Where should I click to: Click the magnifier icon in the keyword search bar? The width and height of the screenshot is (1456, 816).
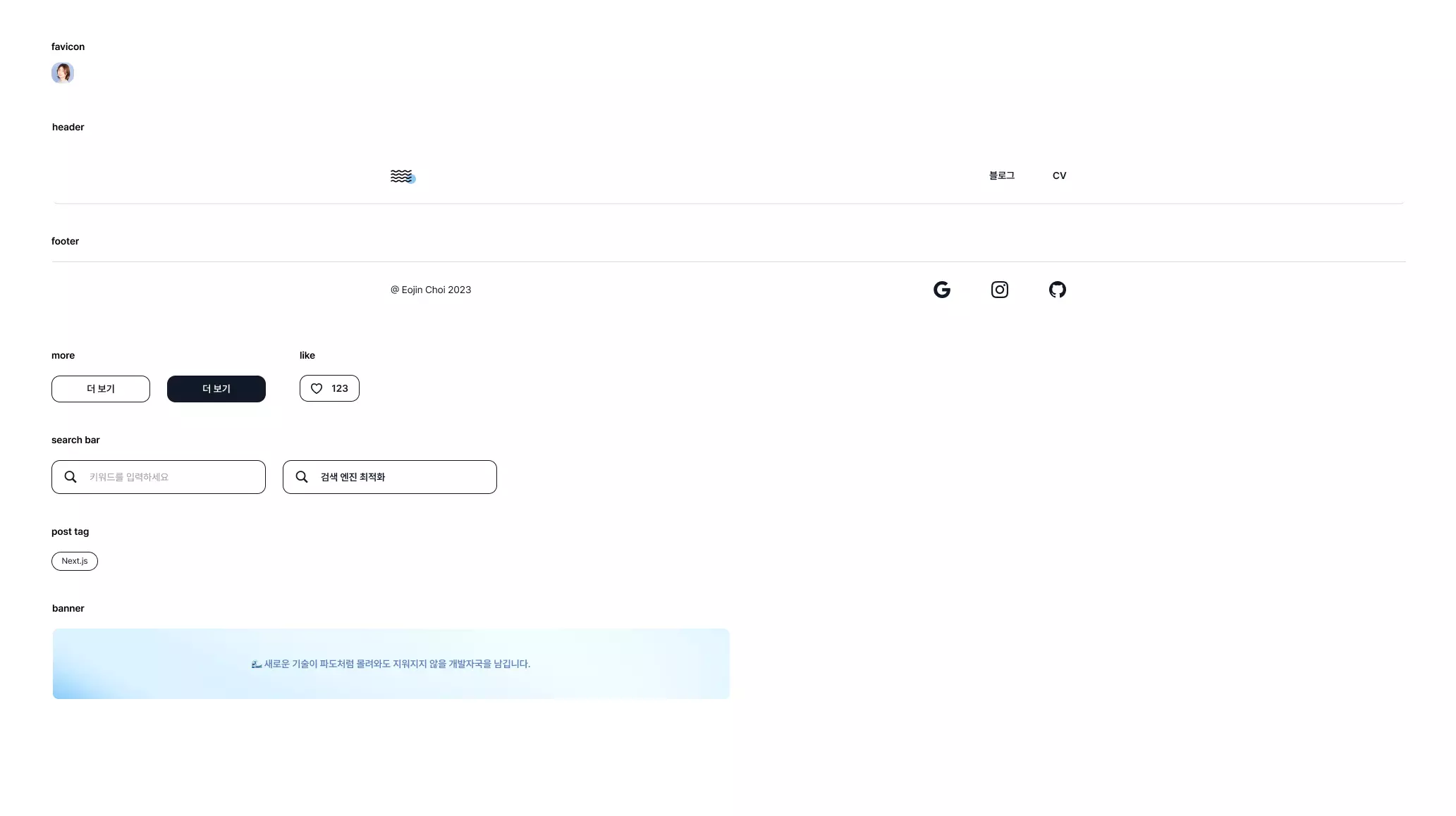click(x=70, y=476)
